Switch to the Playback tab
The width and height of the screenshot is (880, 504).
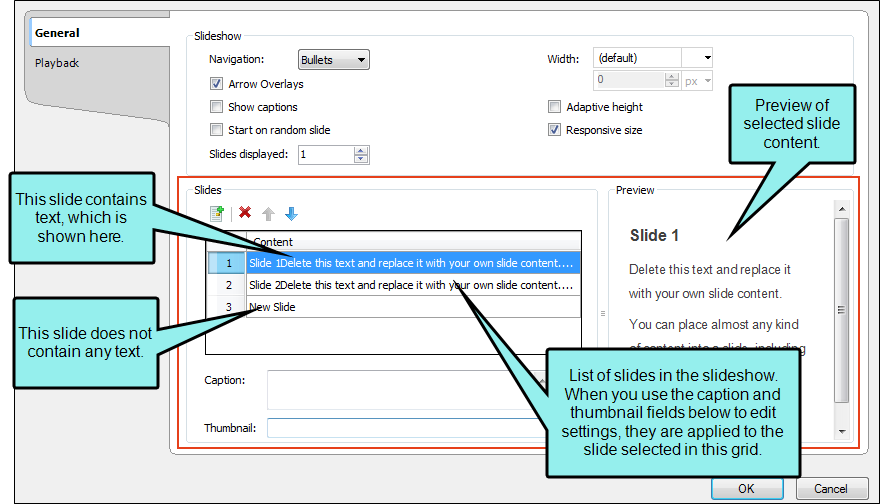(57, 63)
